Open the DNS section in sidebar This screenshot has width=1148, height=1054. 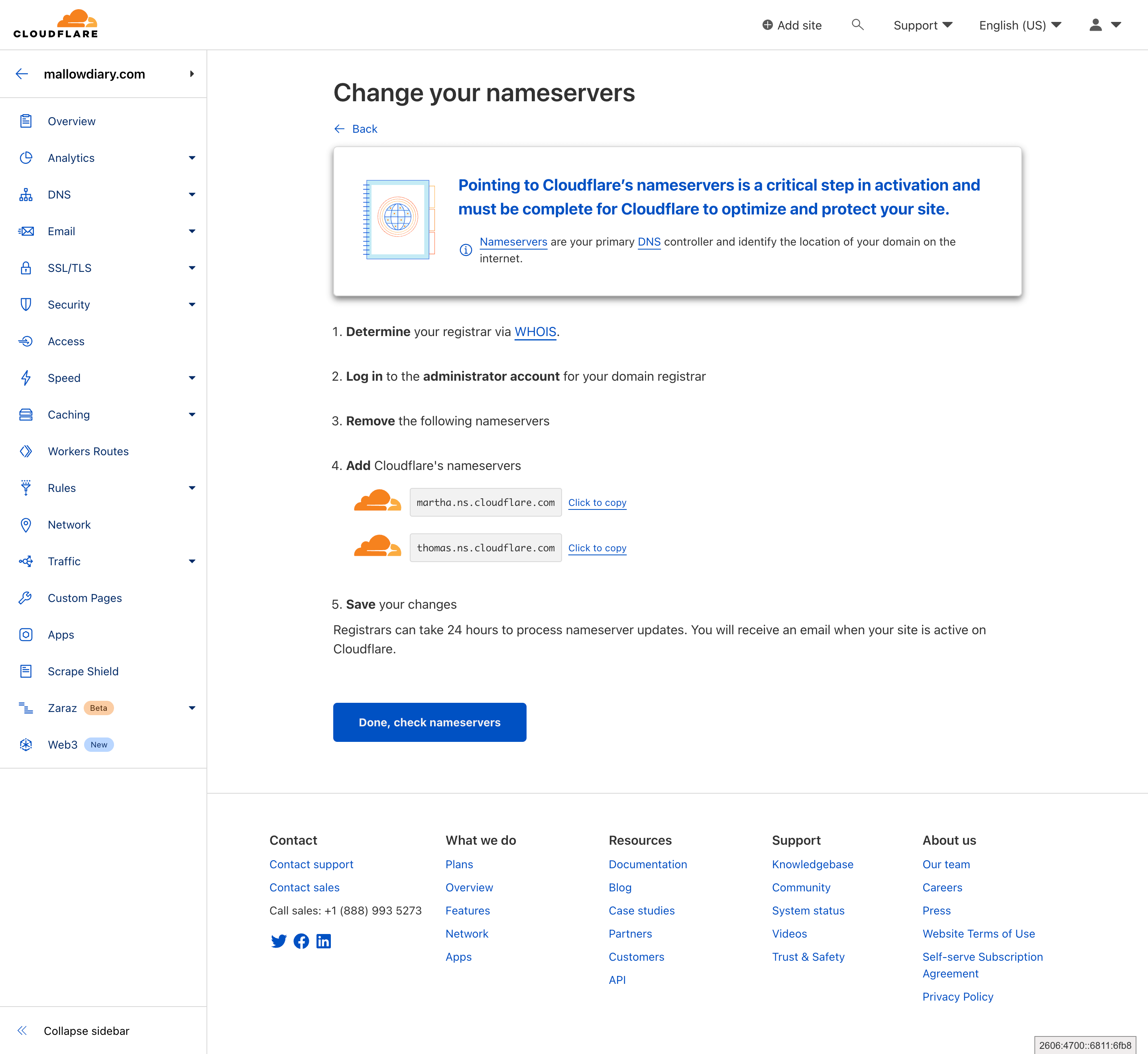[x=59, y=195]
